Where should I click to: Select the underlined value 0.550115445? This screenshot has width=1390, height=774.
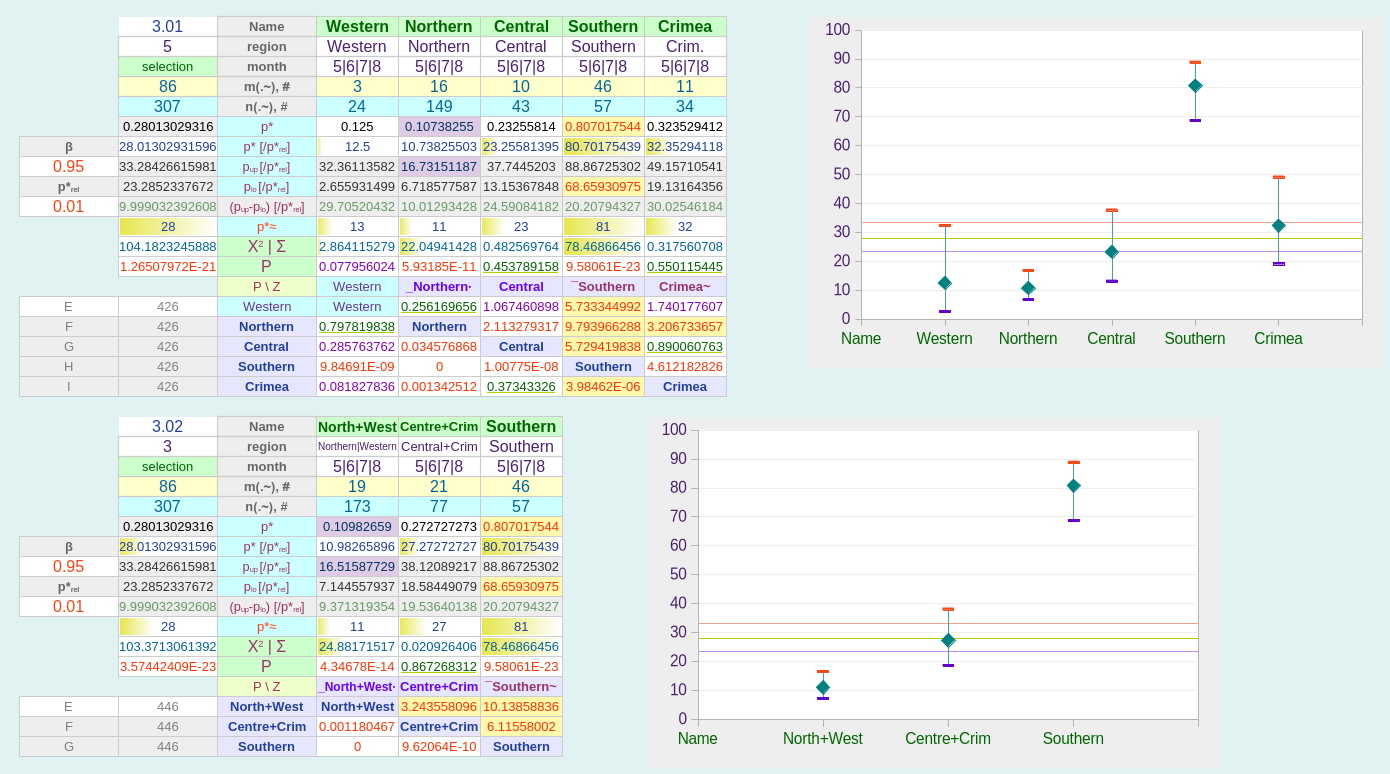point(685,267)
